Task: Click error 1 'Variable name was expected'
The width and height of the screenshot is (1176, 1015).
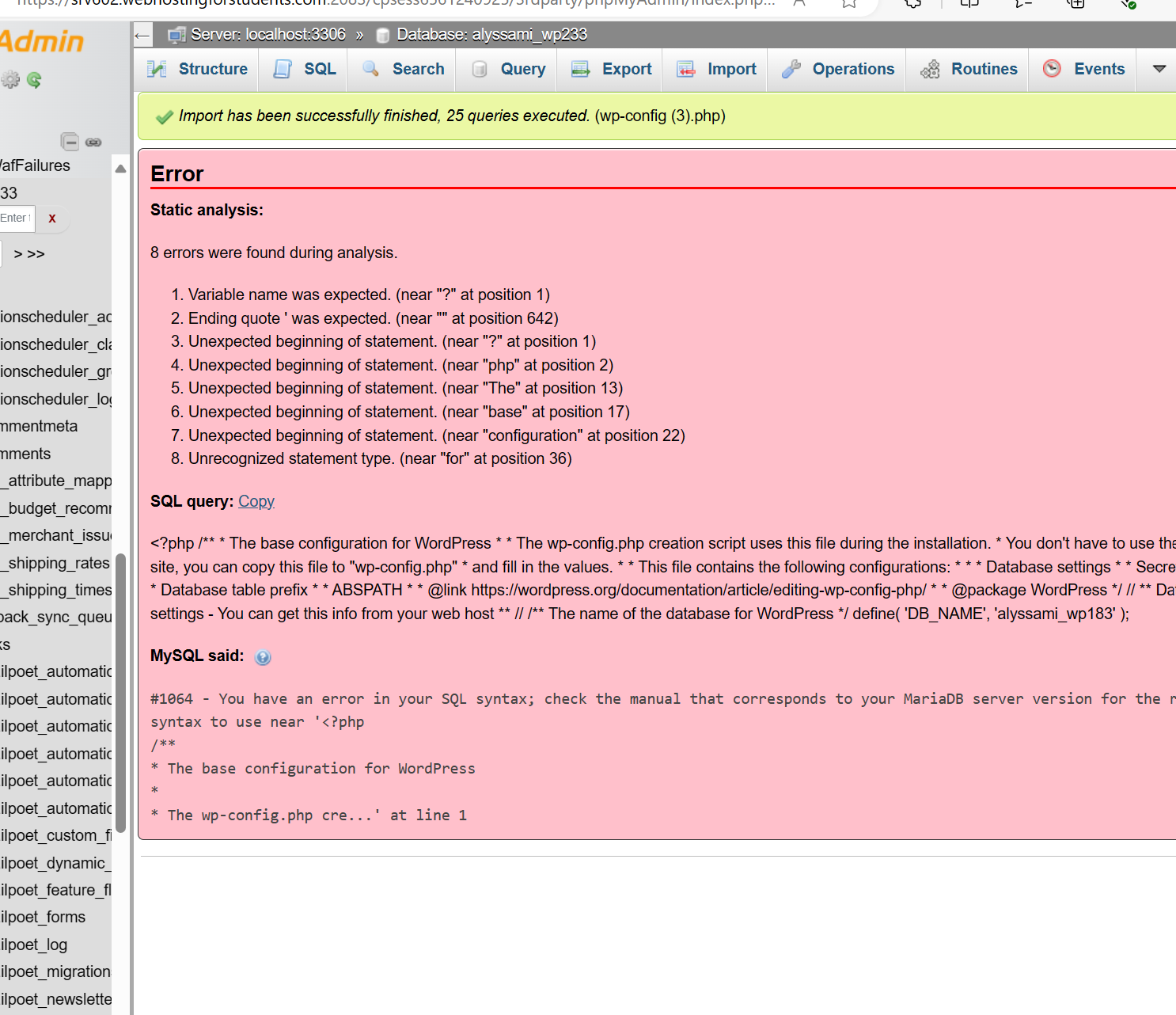Action: pyautogui.click(x=369, y=295)
